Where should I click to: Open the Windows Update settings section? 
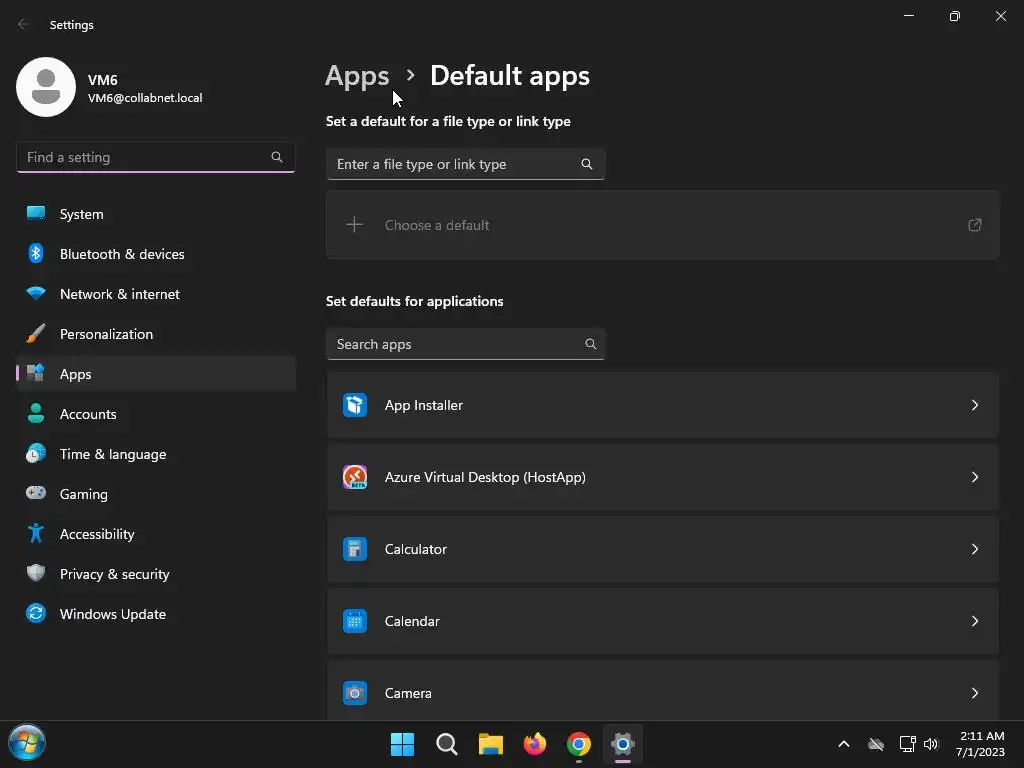pos(112,614)
